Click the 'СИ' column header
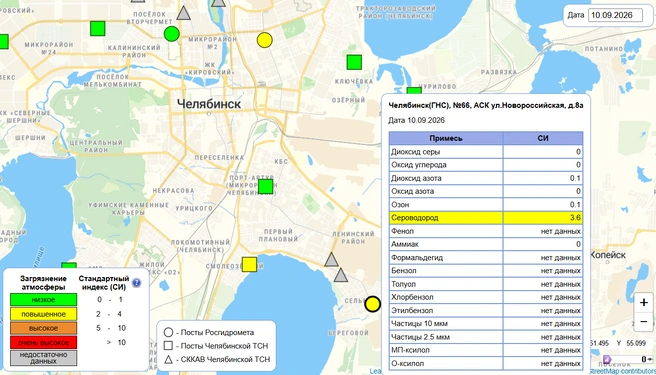Screen dimensions: 656x375 tap(543, 138)
